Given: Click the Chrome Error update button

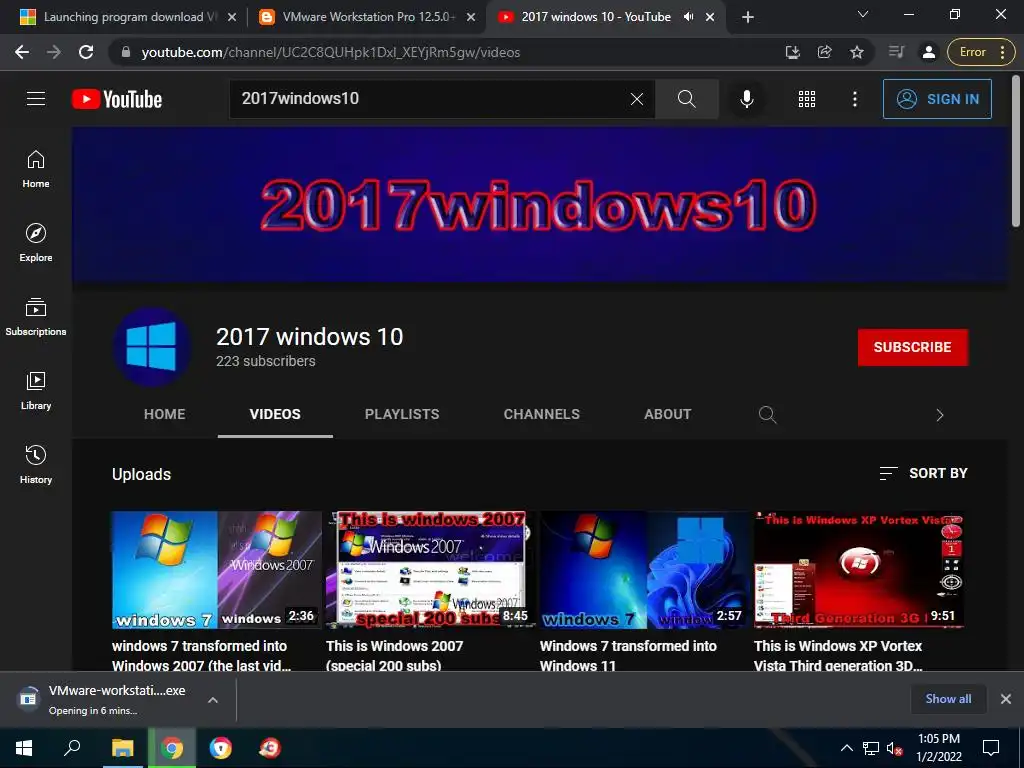Looking at the screenshot, I should coord(980,52).
